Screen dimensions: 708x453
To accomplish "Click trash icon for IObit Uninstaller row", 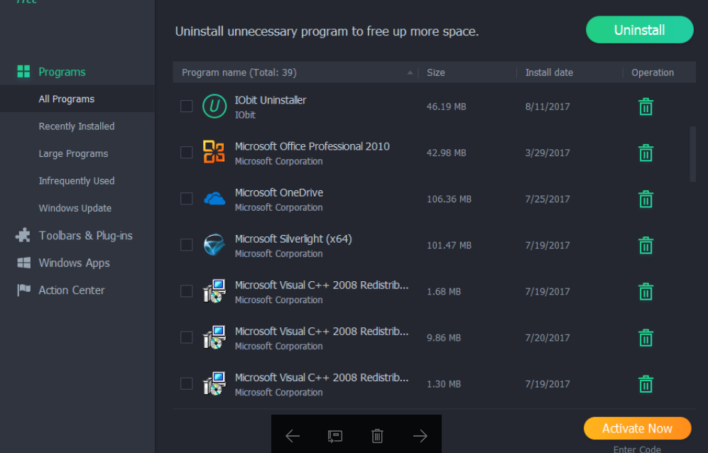I will pyautogui.click(x=646, y=107).
